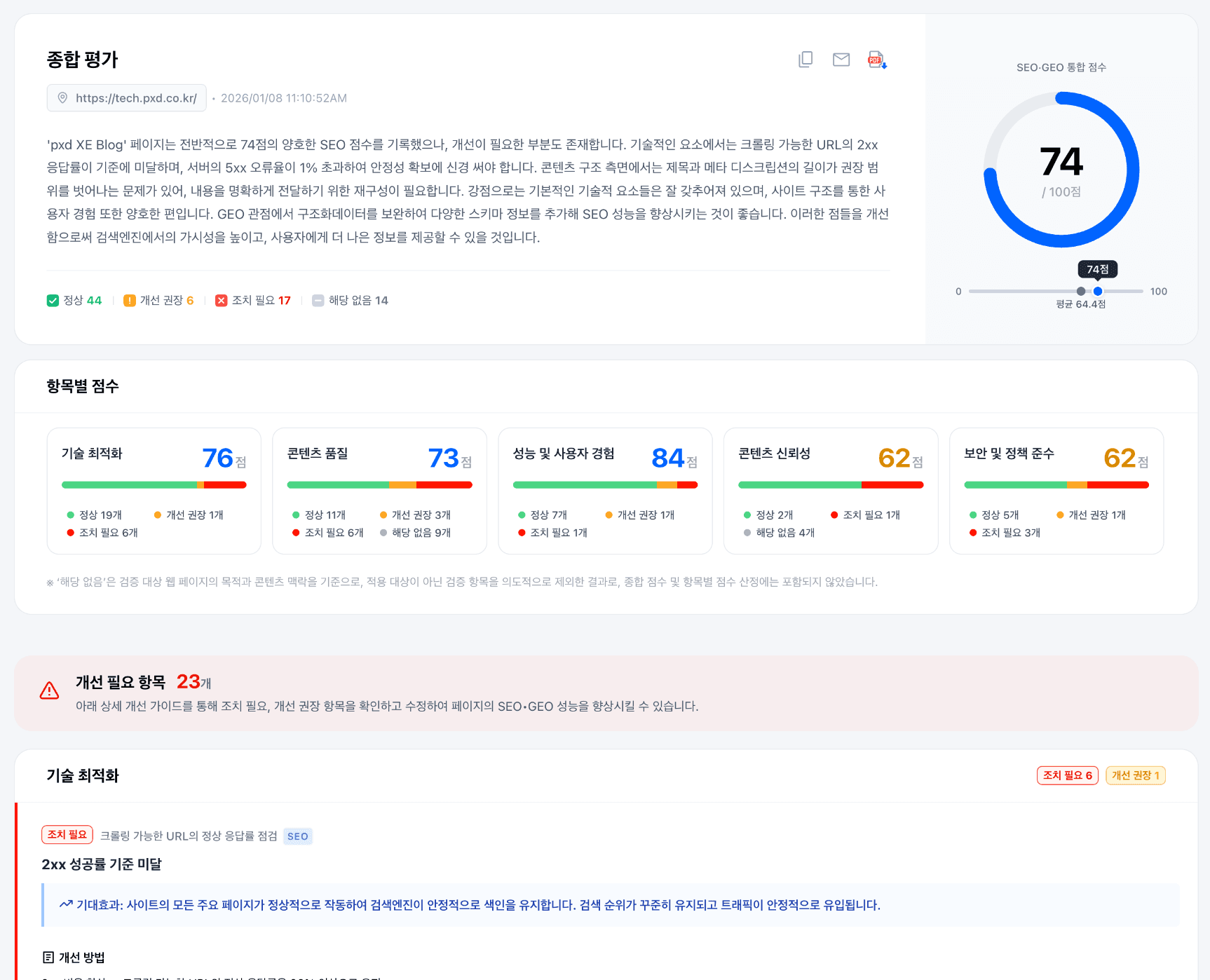The height and width of the screenshot is (980, 1210).
Task: Click the gray average marker on slider
Action: tap(1081, 291)
